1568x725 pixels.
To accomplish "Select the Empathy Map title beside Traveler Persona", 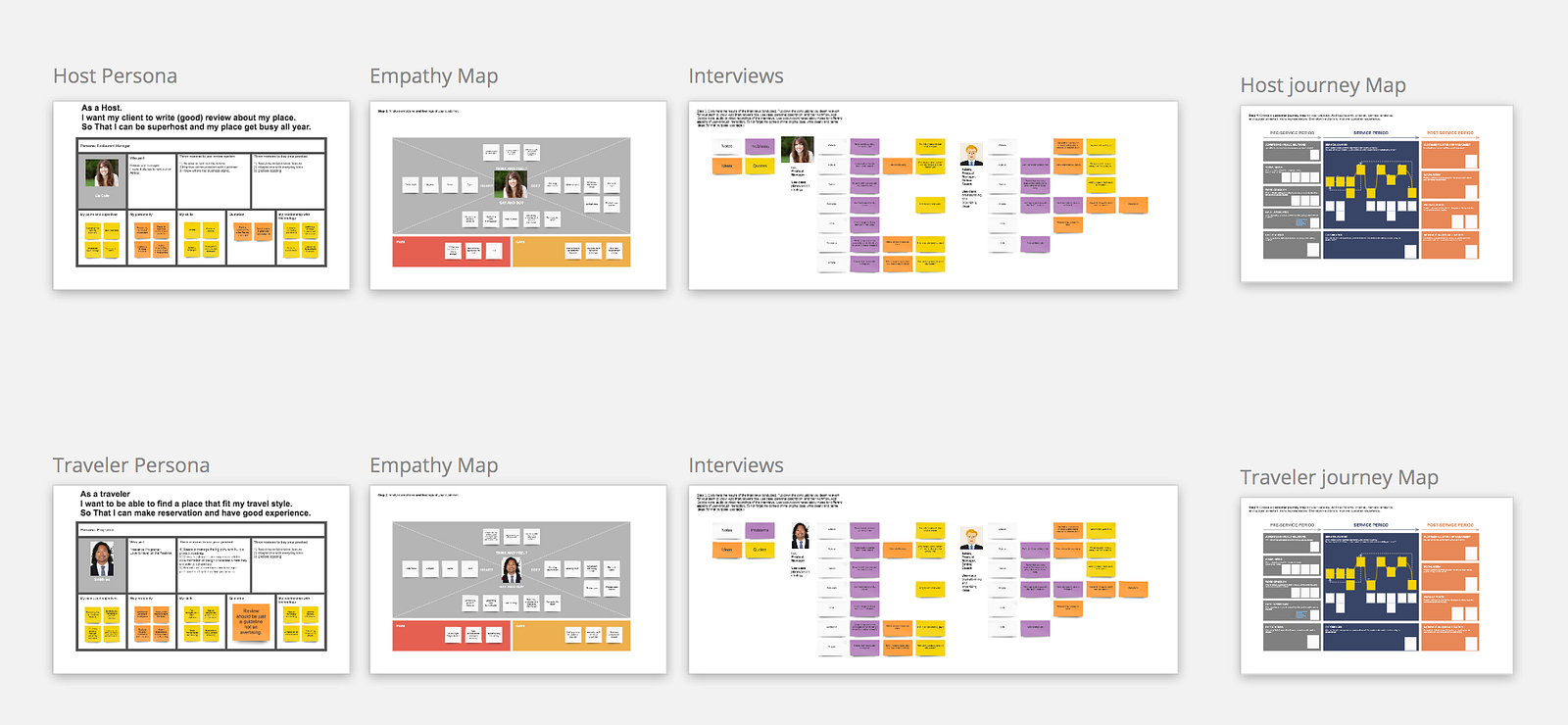I will (434, 465).
